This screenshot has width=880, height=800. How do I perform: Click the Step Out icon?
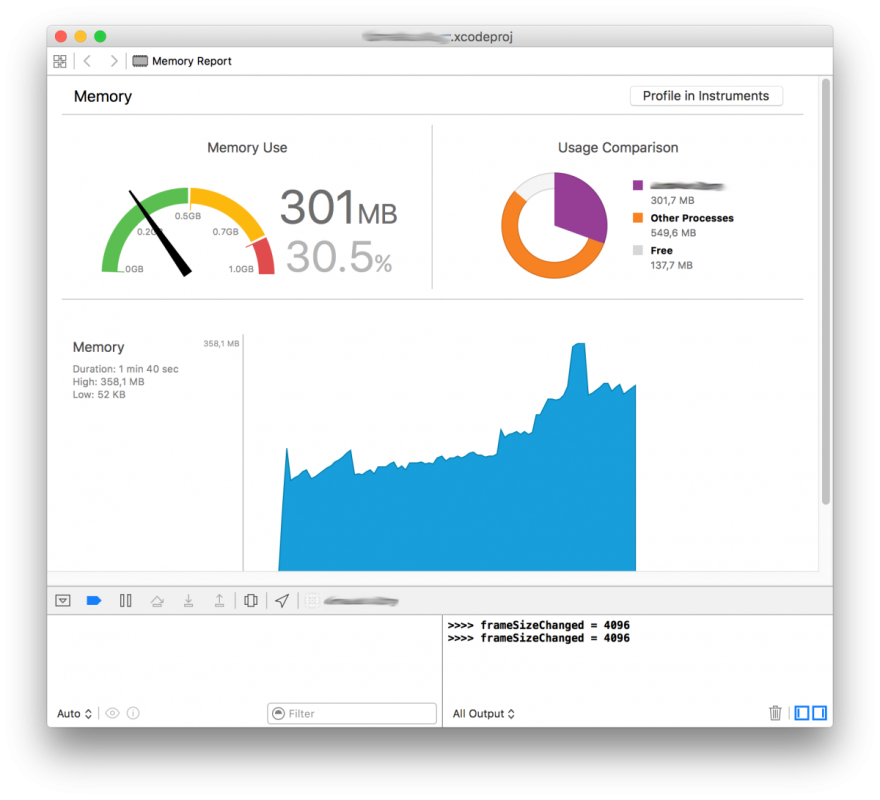tap(219, 601)
